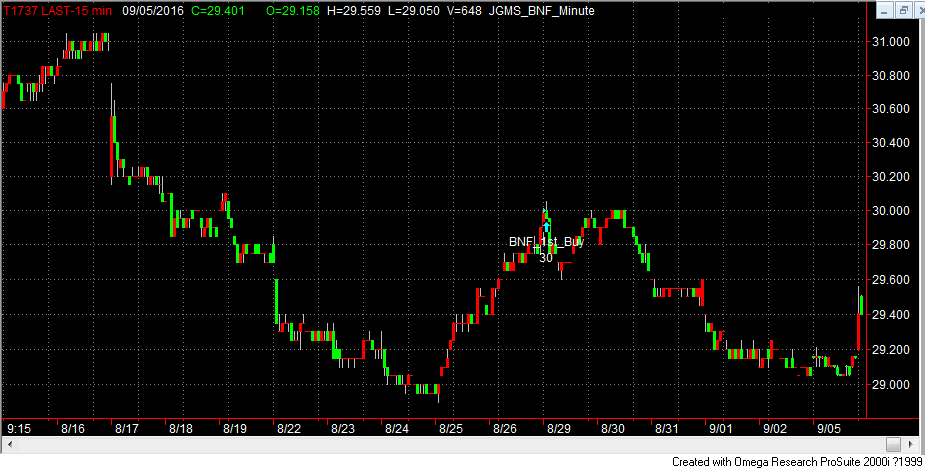Click the 09/05/2016 date in the status line
The width and height of the screenshot is (925, 468).
point(153,11)
